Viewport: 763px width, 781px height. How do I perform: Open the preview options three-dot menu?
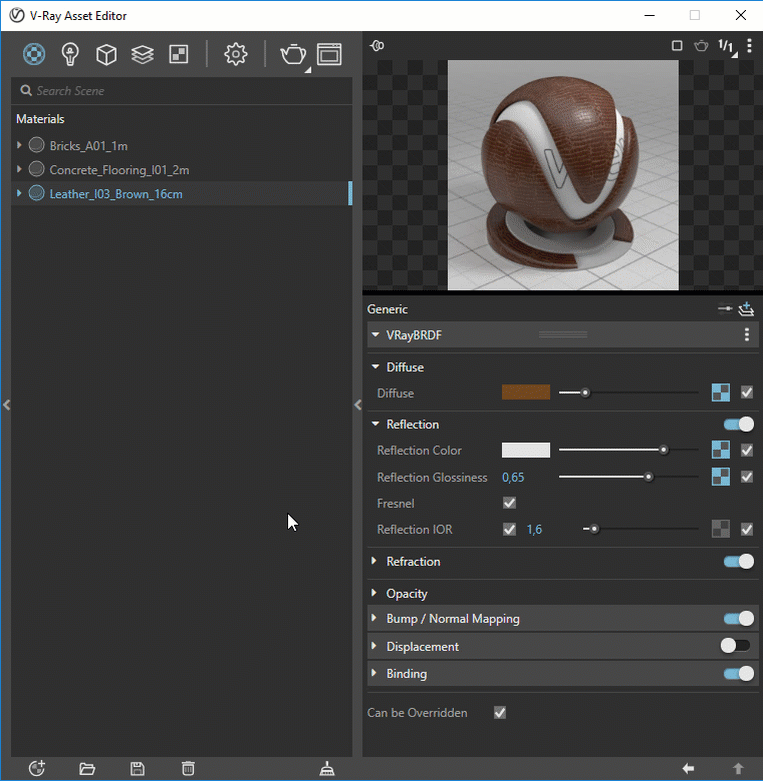[749, 46]
